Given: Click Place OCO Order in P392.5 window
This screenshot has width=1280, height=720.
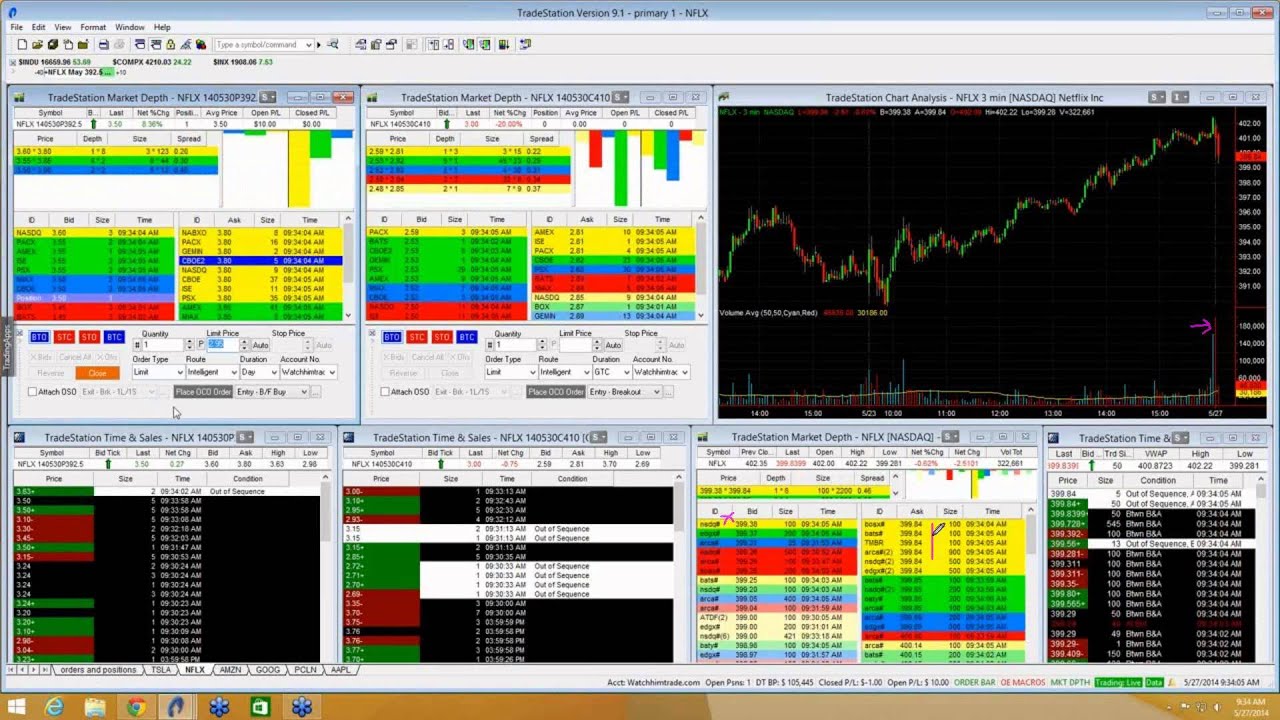Looking at the screenshot, I should point(203,392).
